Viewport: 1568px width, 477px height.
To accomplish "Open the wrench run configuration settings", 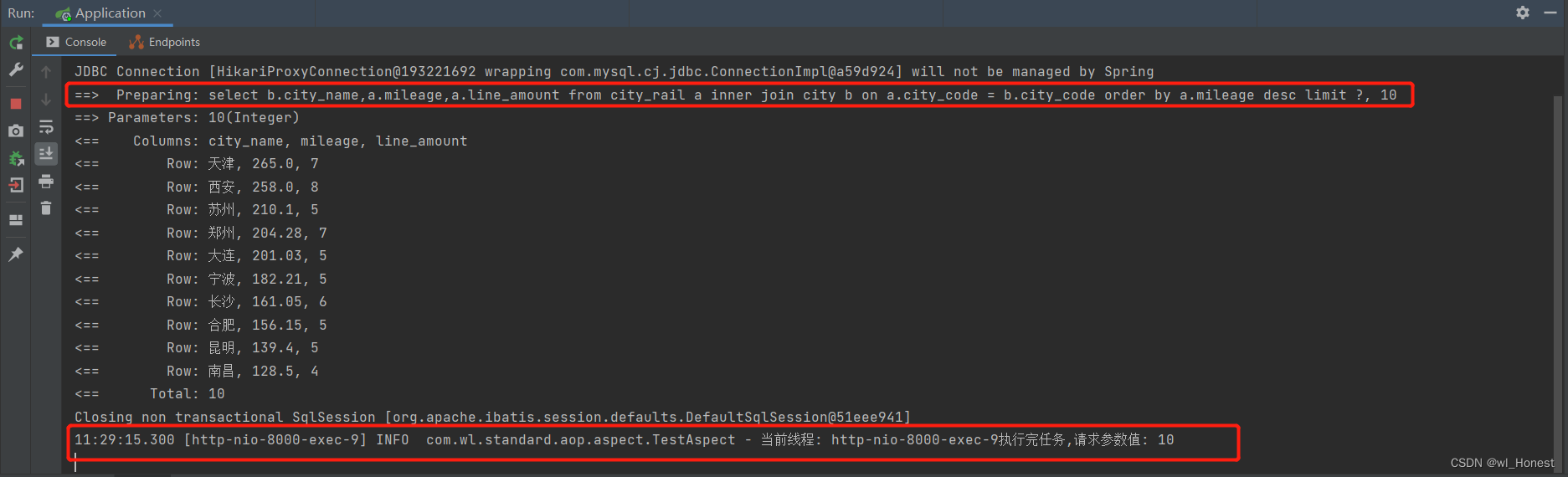I will click(x=16, y=70).
